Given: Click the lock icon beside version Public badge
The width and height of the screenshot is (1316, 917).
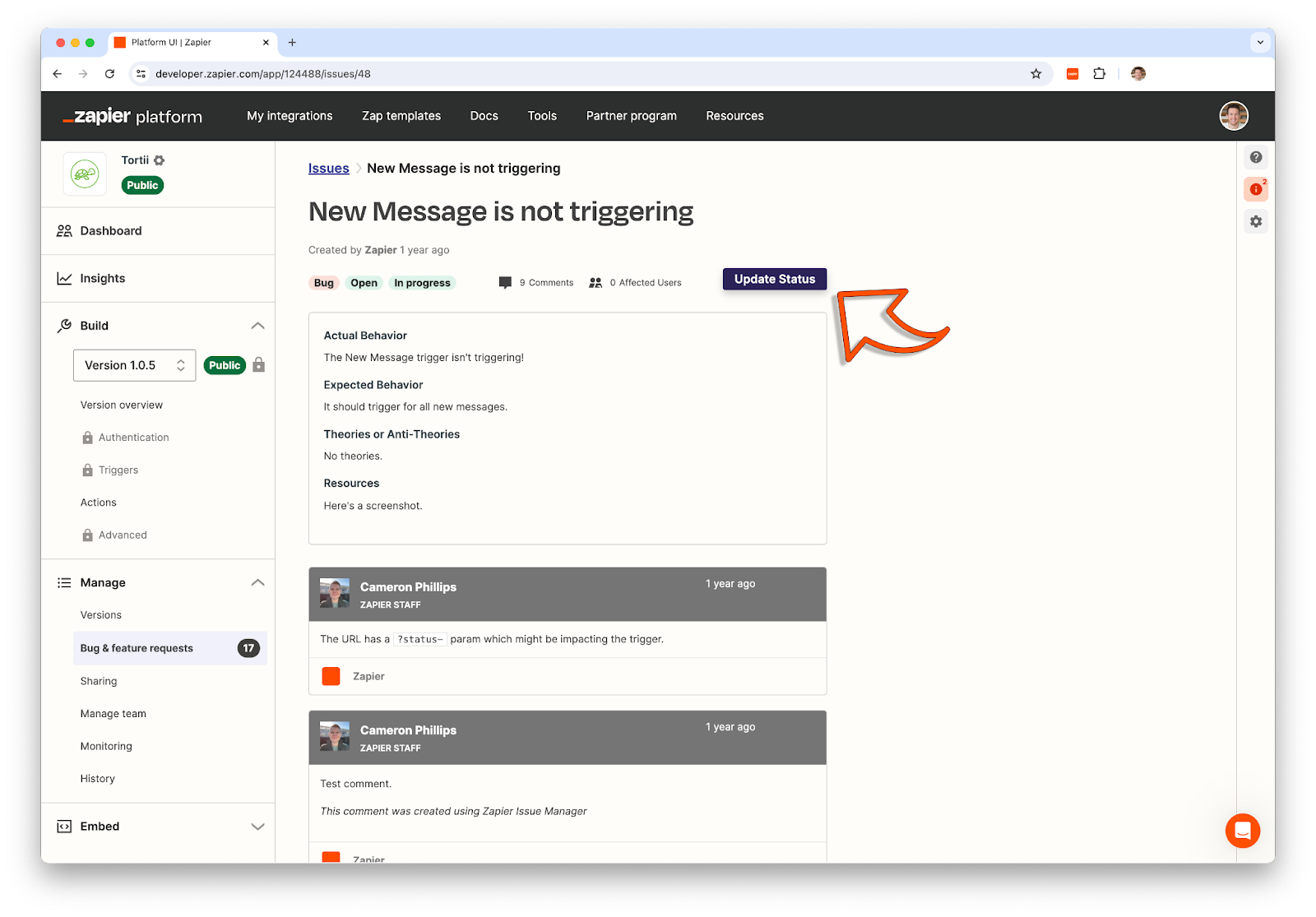Looking at the screenshot, I should coord(258,364).
